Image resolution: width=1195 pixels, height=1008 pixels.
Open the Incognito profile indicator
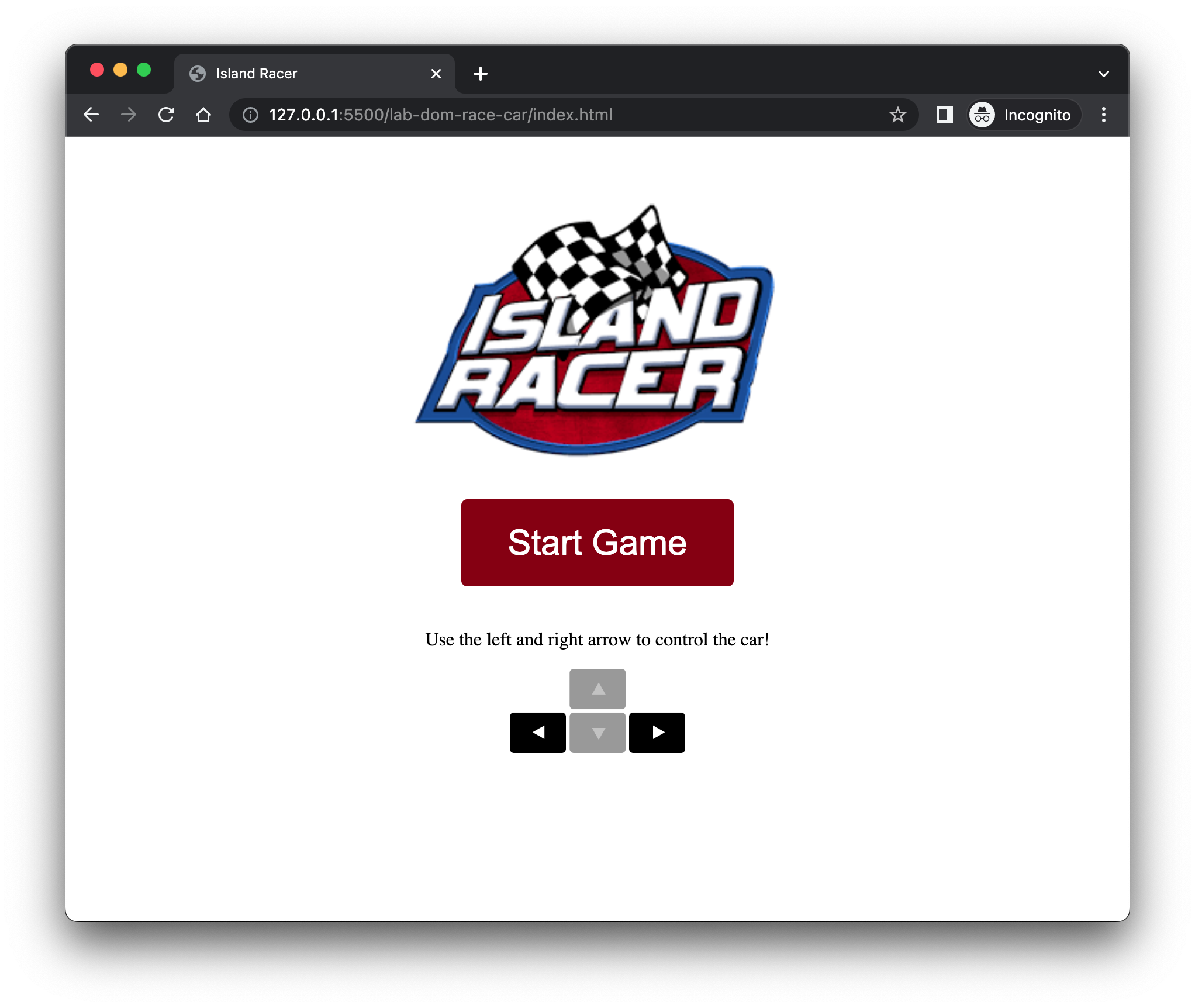click(1023, 115)
